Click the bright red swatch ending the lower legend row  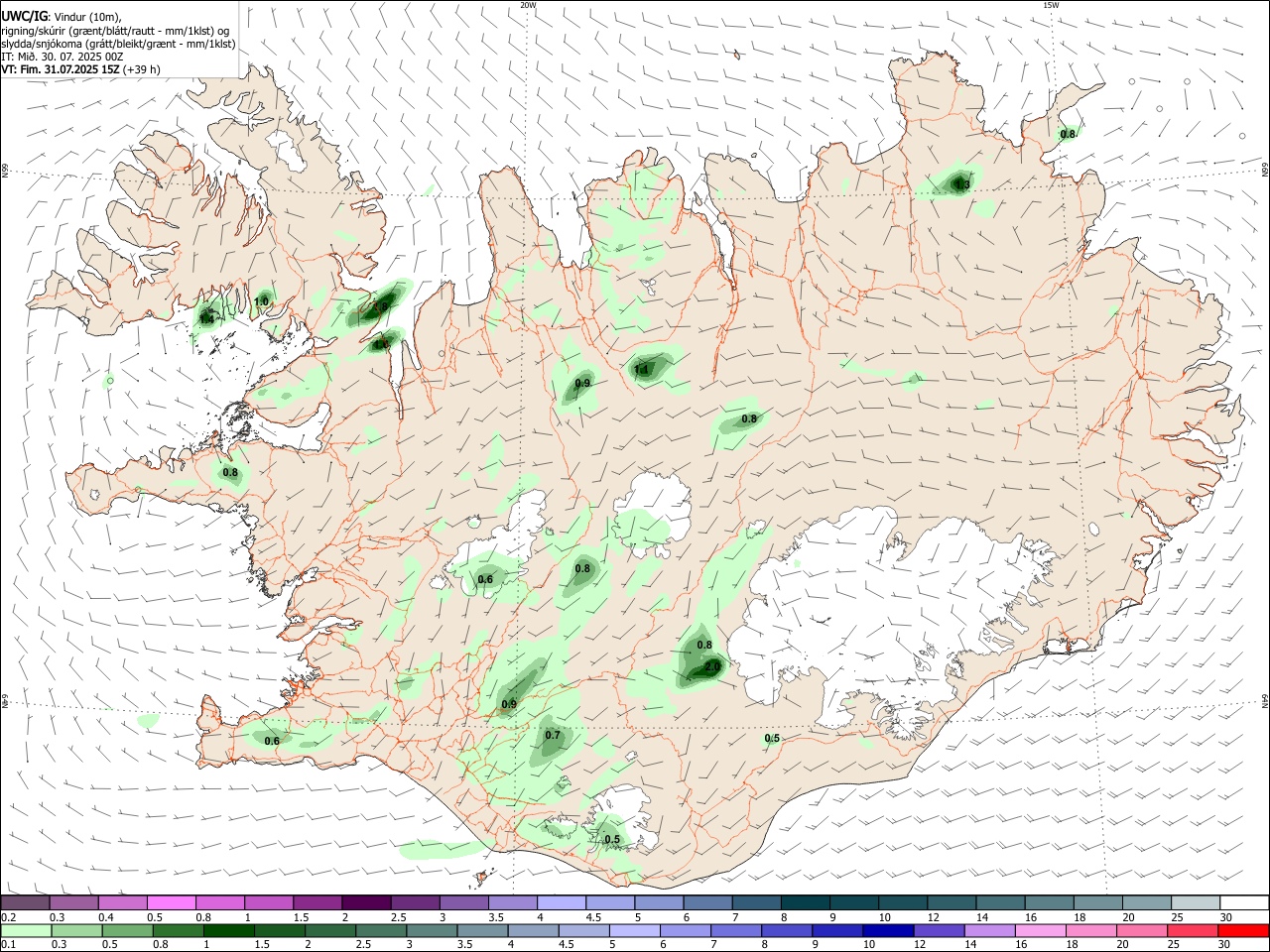1243,930
